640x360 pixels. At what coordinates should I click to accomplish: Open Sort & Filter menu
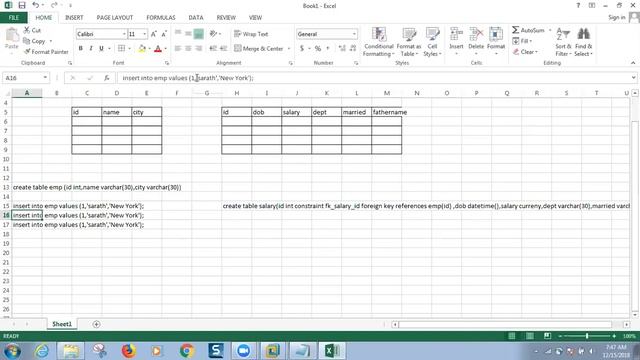click(563, 42)
